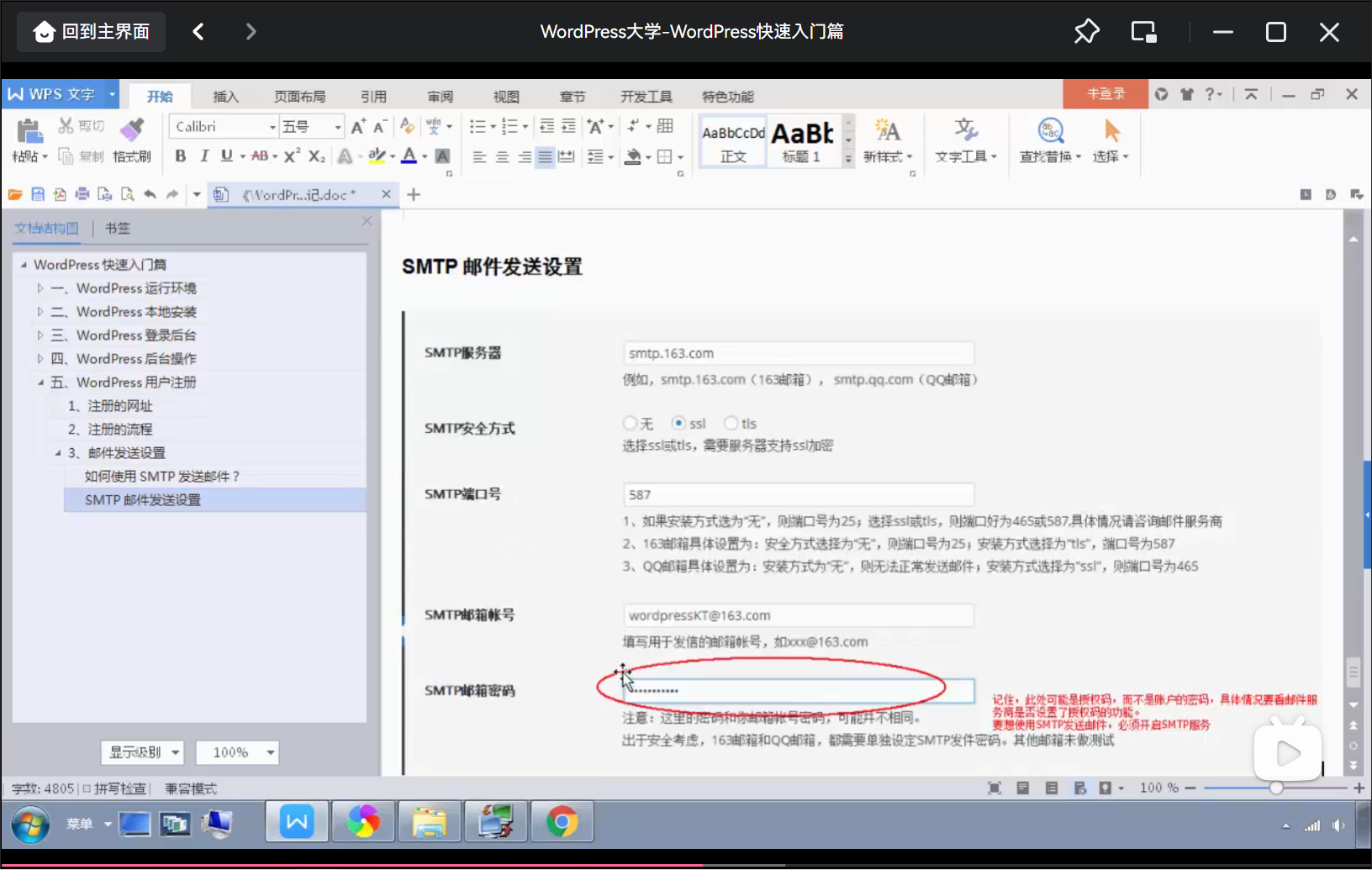Image resolution: width=1372 pixels, height=870 pixels.
Task: Toggle the Underline button
Action: point(226,156)
